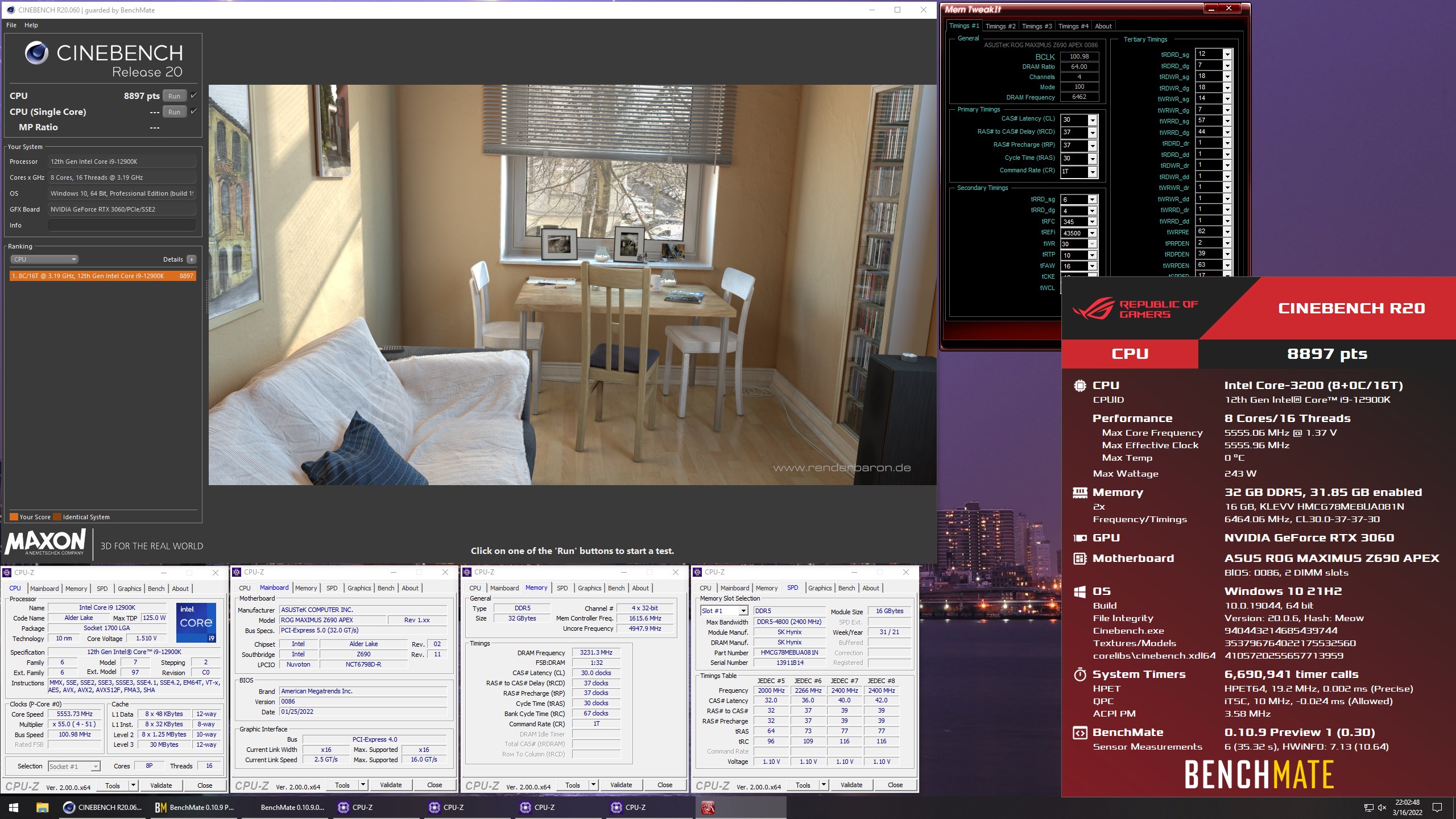The image size is (1456, 819).
Task: Click ROG Republic of Gamers logo
Action: tap(1135, 309)
